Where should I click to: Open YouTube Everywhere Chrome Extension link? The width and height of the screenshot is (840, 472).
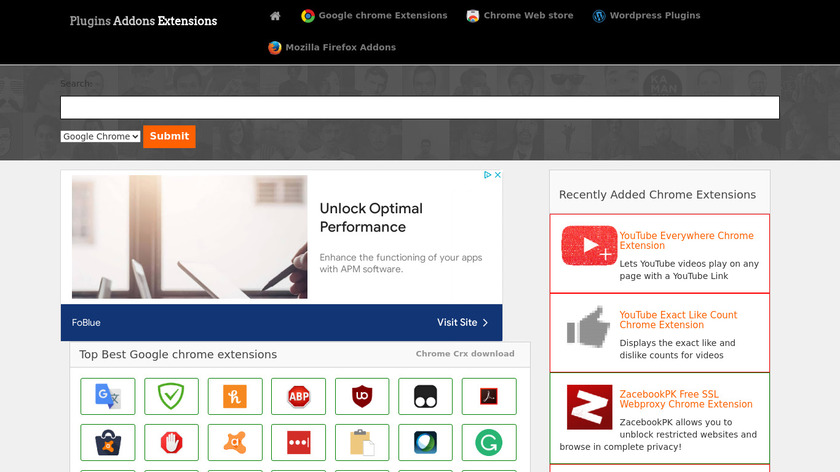[x=686, y=241]
